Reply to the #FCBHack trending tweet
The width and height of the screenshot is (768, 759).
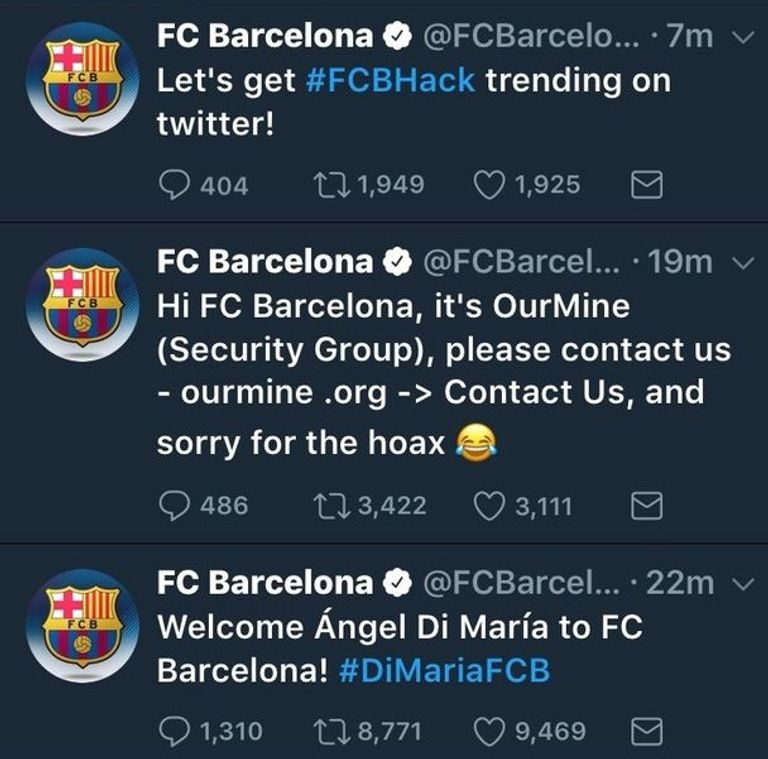174,185
